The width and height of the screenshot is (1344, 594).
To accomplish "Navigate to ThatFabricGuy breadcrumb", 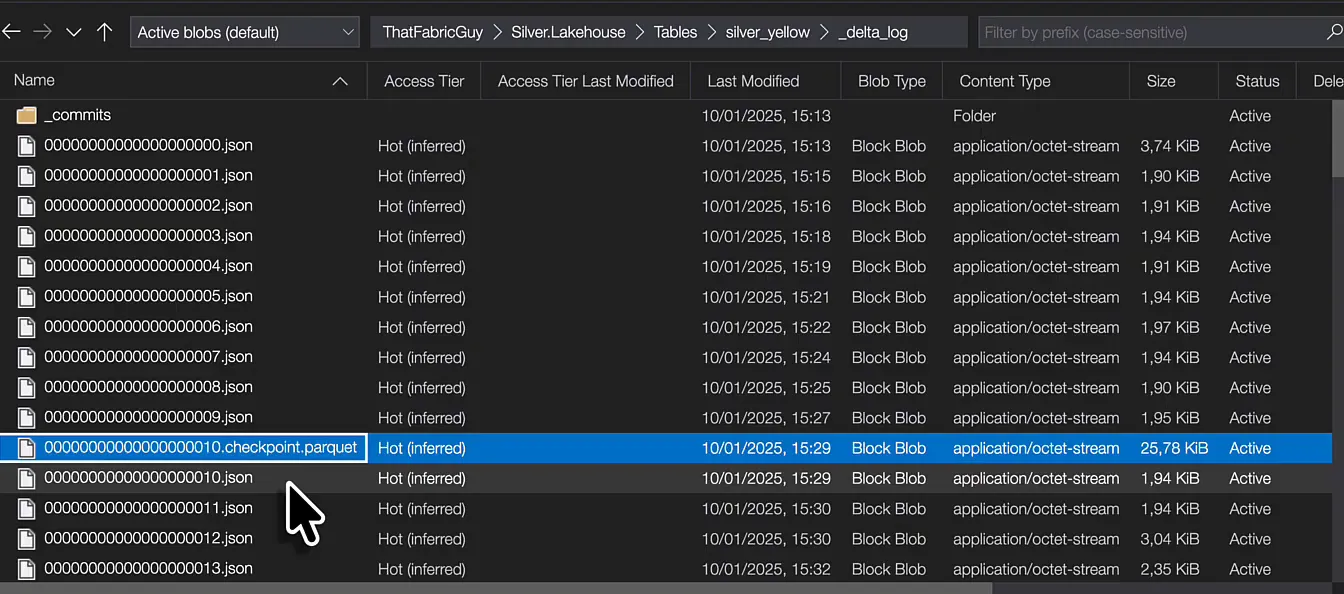I will point(432,32).
